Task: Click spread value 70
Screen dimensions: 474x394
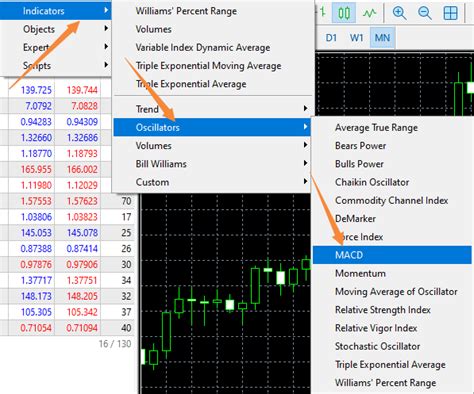Action: (x=126, y=201)
